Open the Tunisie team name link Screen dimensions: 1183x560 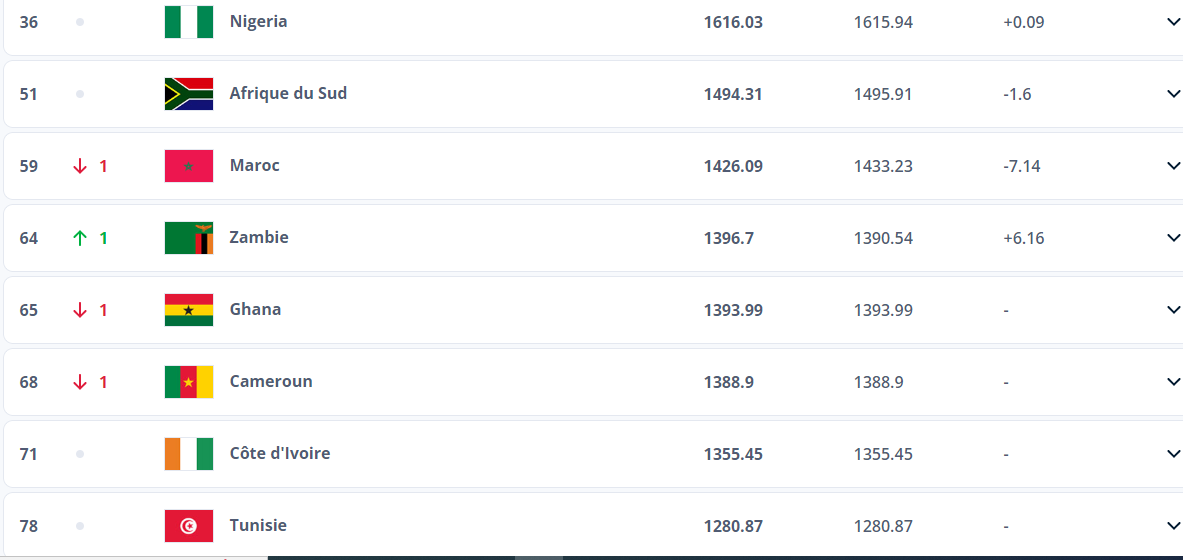(258, 526)
